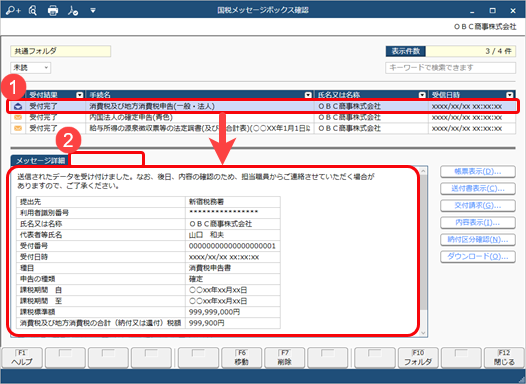
Task: Click the printer icon in title bar
Action: point(53,11)
